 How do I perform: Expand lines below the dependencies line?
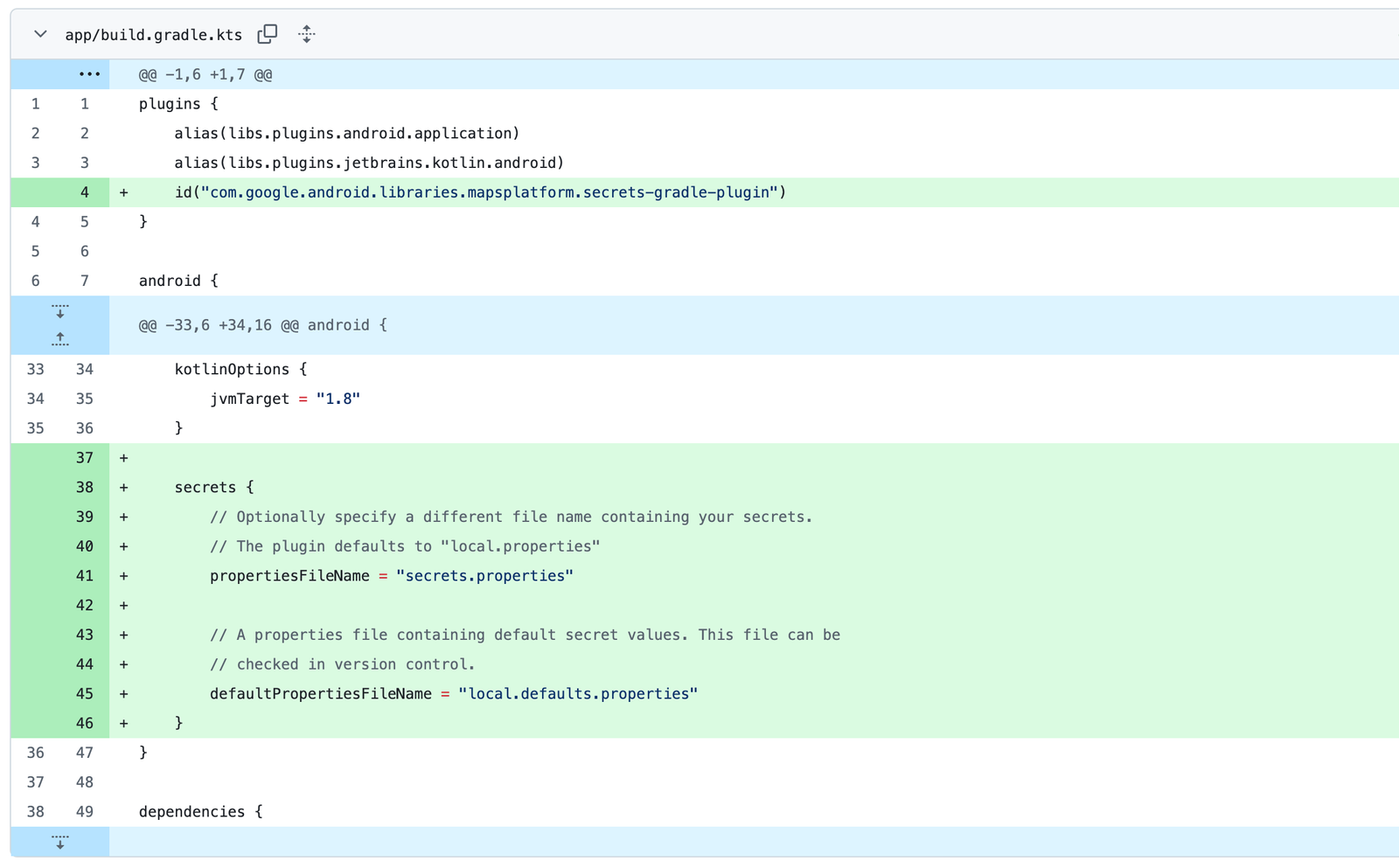point(59,842)
